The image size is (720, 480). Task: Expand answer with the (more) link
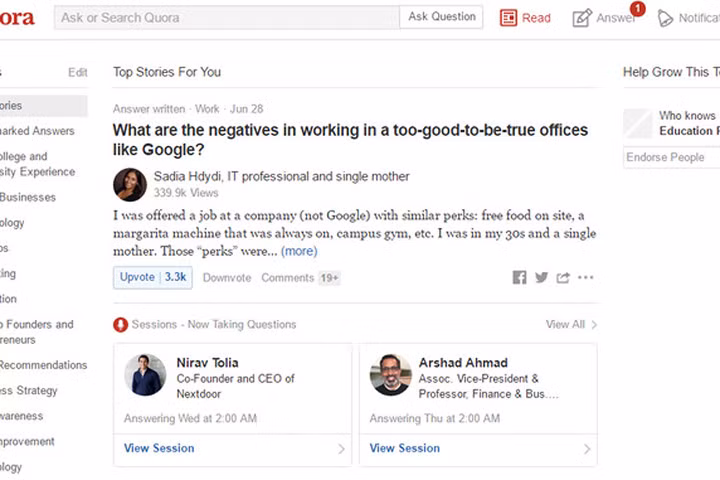(x=299, y=251)
